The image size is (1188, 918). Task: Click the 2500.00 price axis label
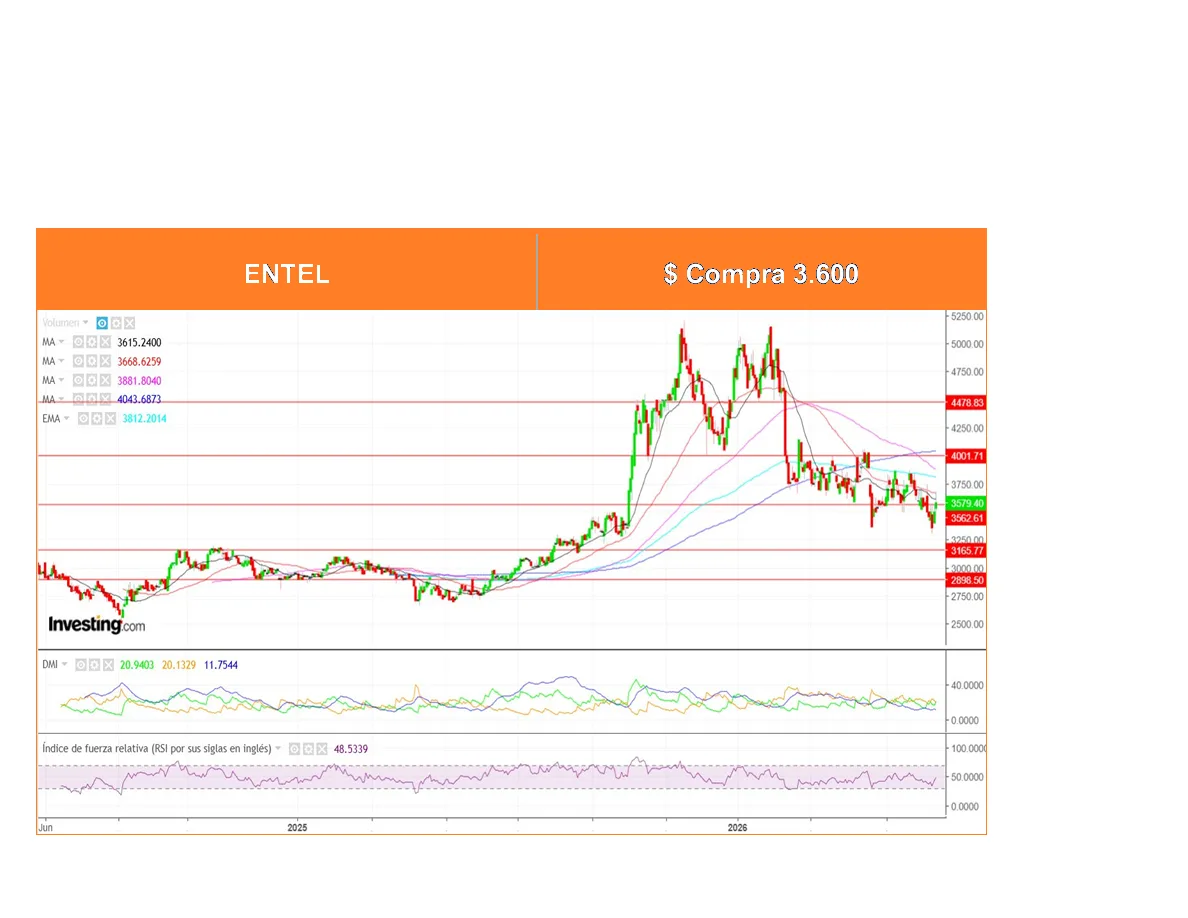pos(968,624)
